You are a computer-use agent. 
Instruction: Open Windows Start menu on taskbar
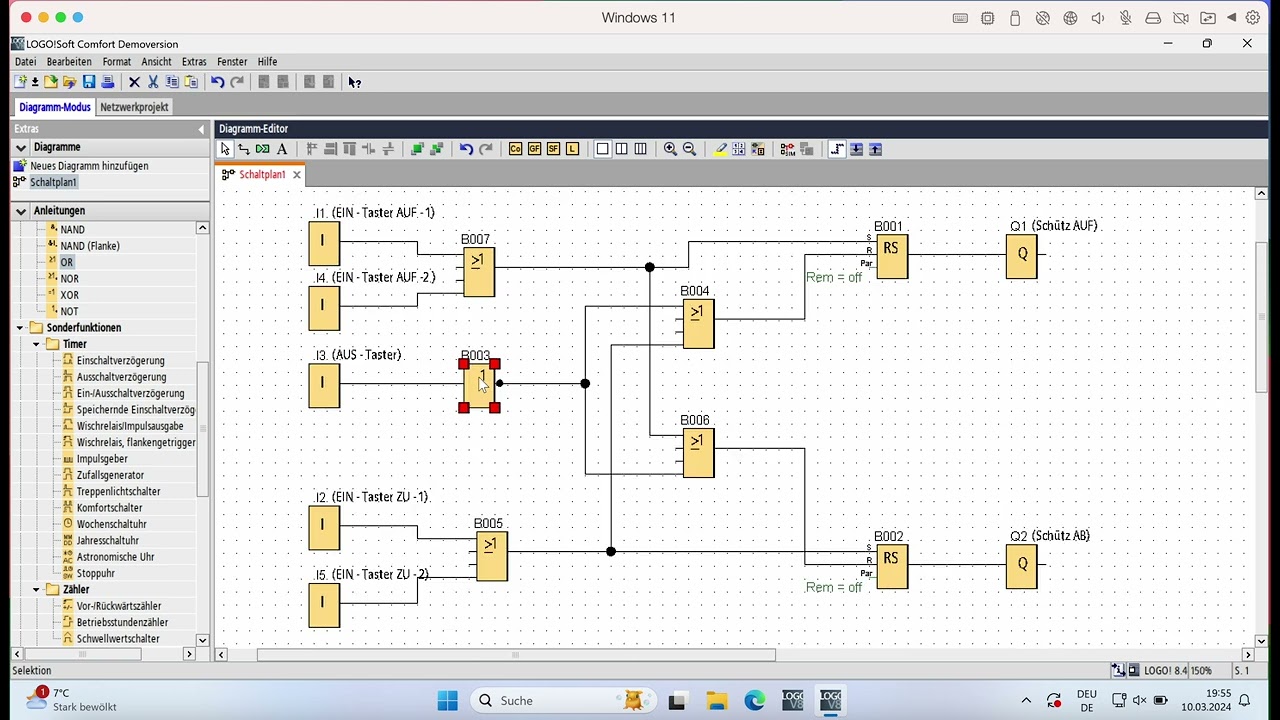point(447,700)
